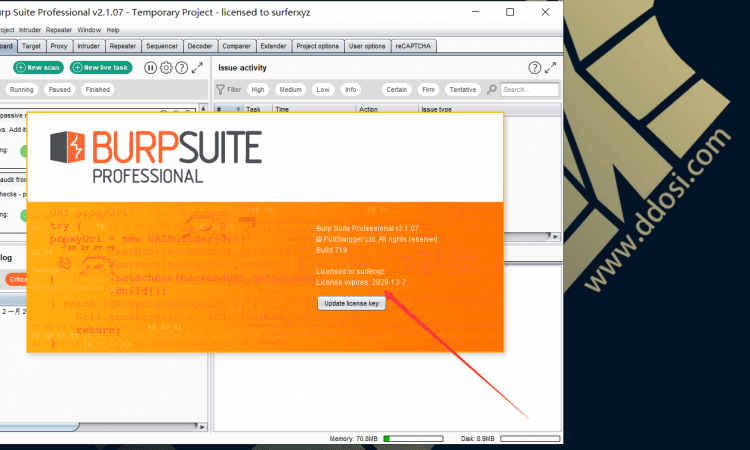The width and height of the screenshot is (750, 450).
Task: Sort issues by the Task column
Action: [258, 110]
